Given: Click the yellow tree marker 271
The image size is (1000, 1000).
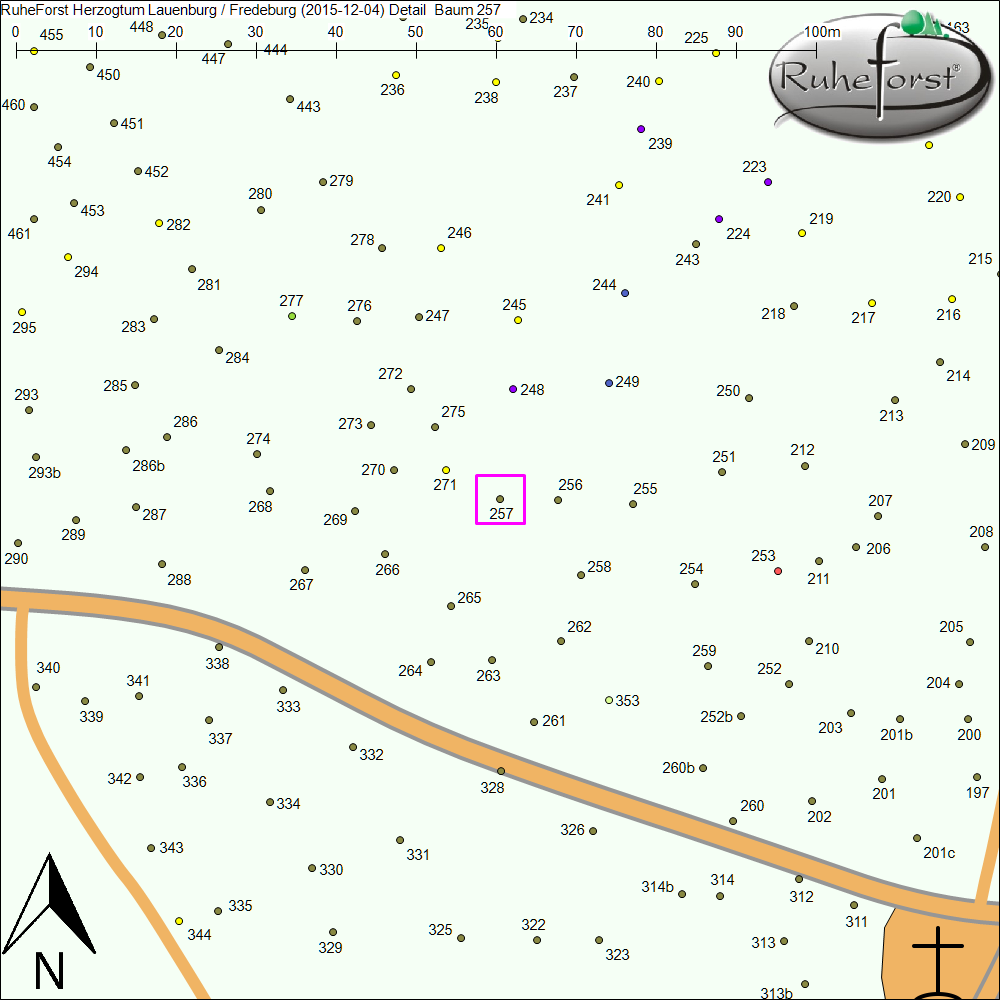Looking at the screenshot, I should 446,470.
